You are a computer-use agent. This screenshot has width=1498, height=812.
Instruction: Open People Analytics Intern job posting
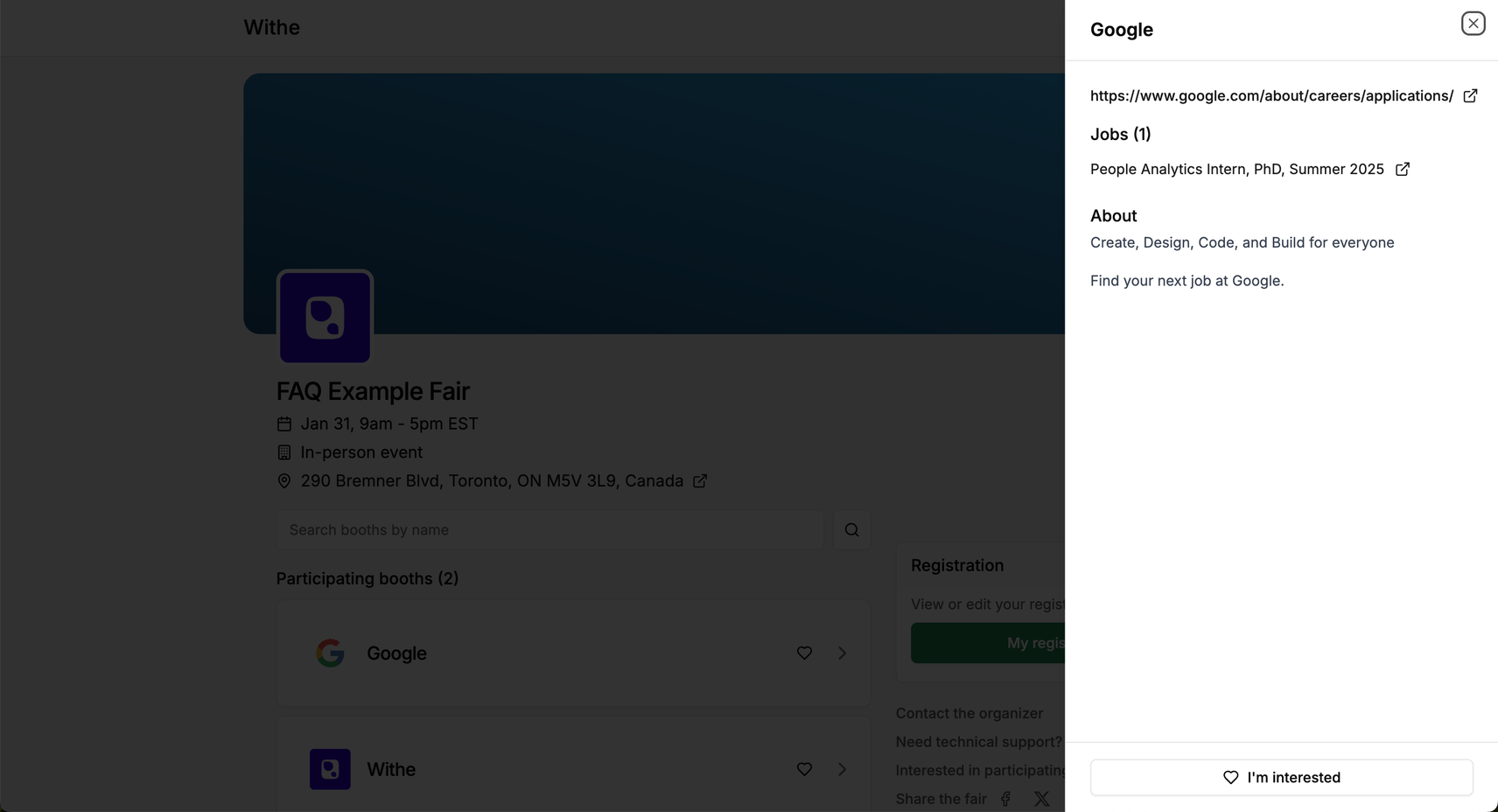tap(1237, 169)
